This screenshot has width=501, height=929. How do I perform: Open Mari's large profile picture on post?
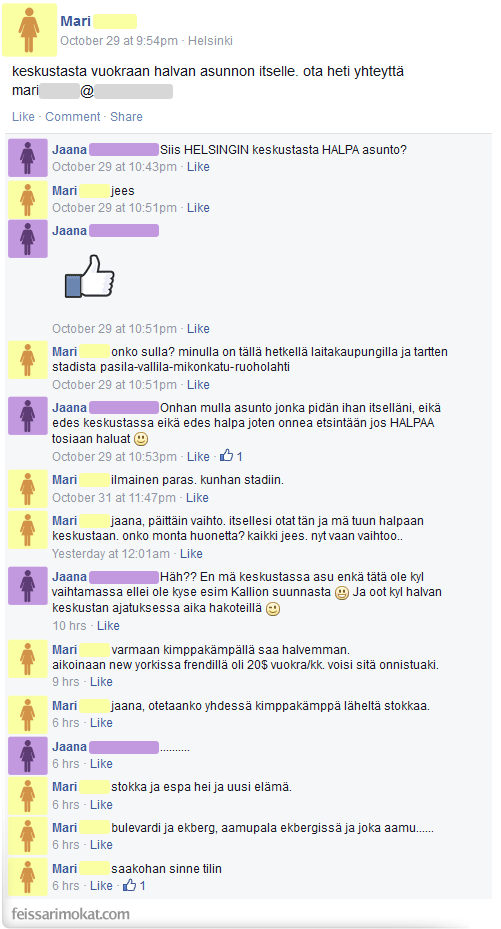point(29,30)
